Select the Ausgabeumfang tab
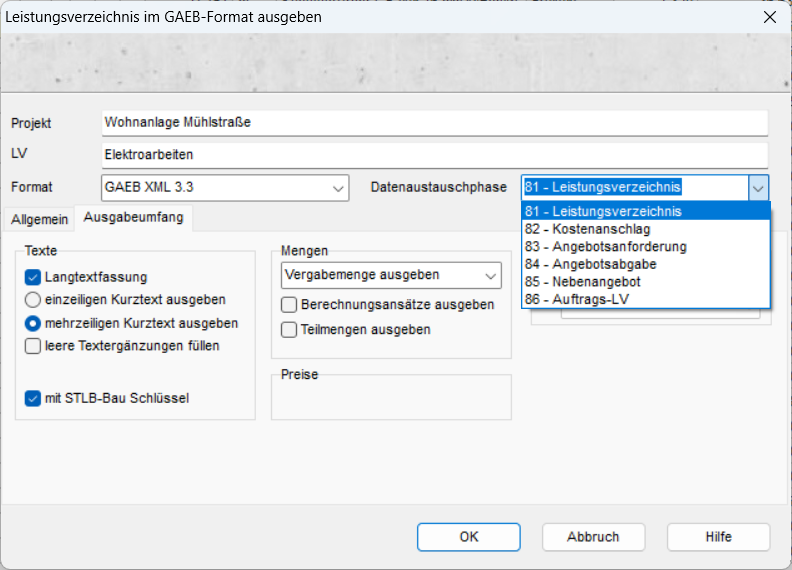Screen dimensions: 792x570 click(x=133, y=217)
